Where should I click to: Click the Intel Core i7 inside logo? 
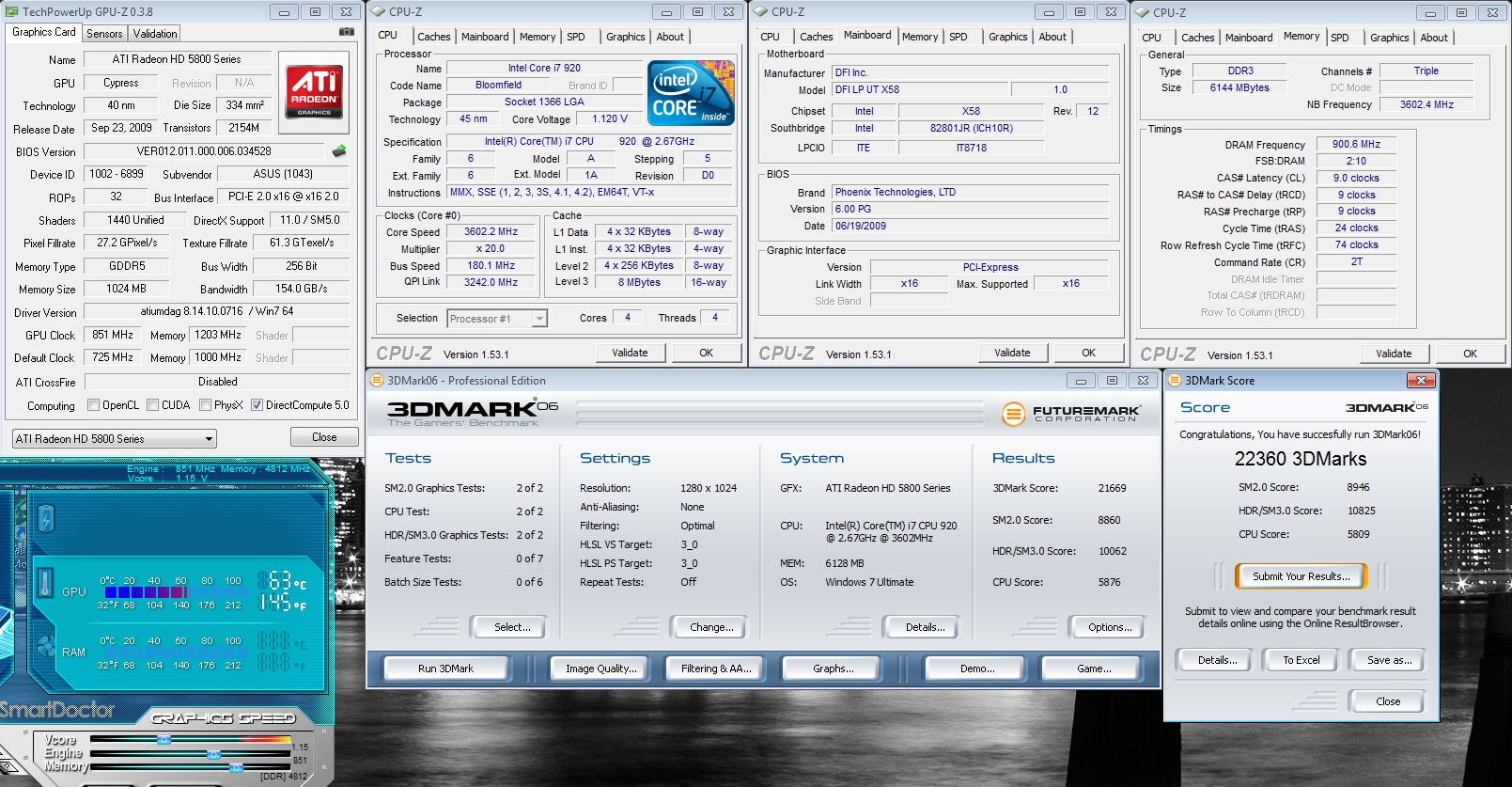click(692, 93)
